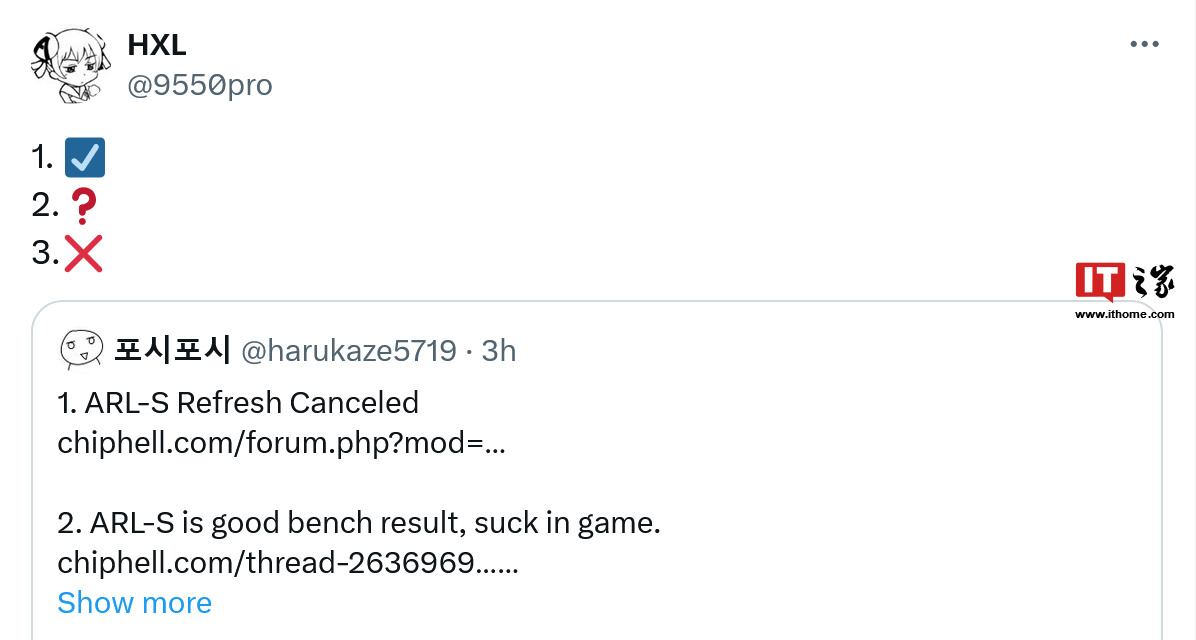Open the 포시포시 avatar icon in quoted tweet
Image resolution: width=1196 pixels, height=640 pixels.
(81, 349)
